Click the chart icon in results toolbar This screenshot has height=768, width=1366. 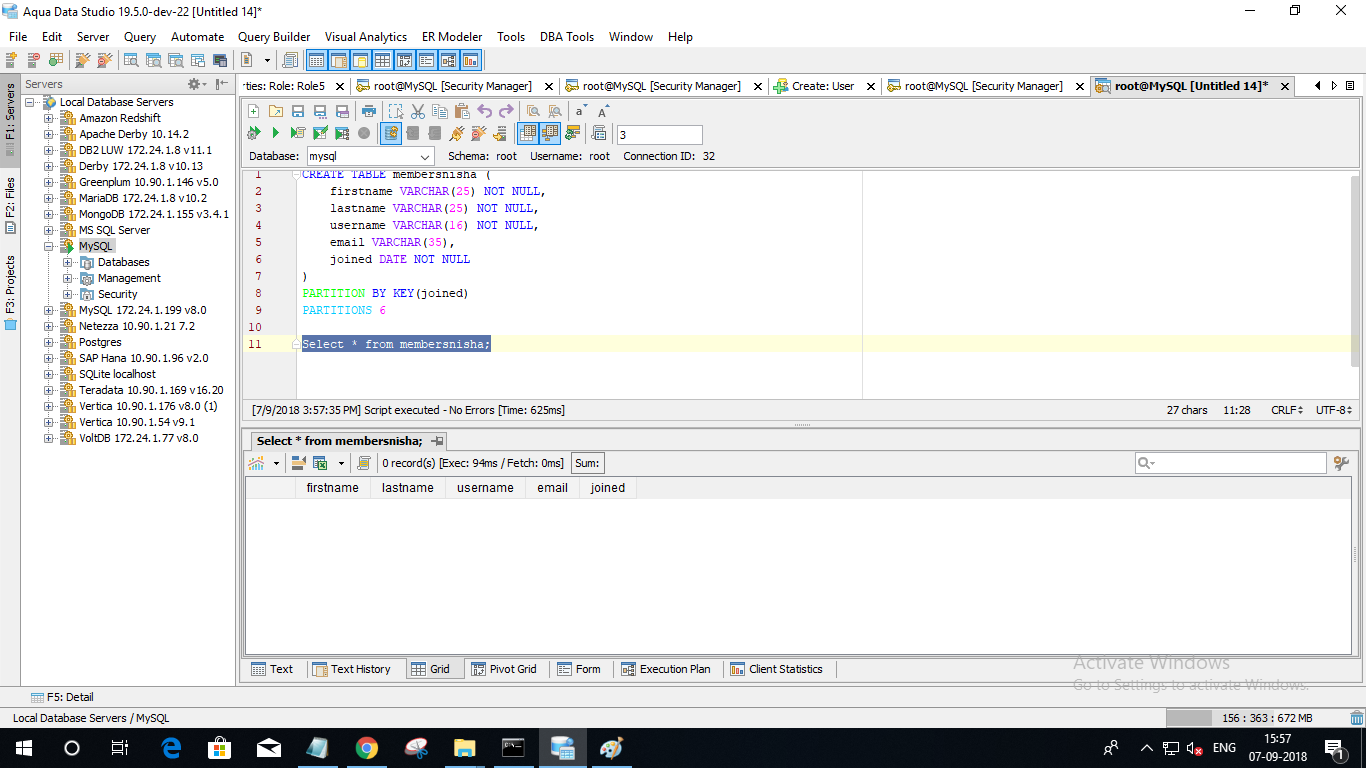[257, 463]
